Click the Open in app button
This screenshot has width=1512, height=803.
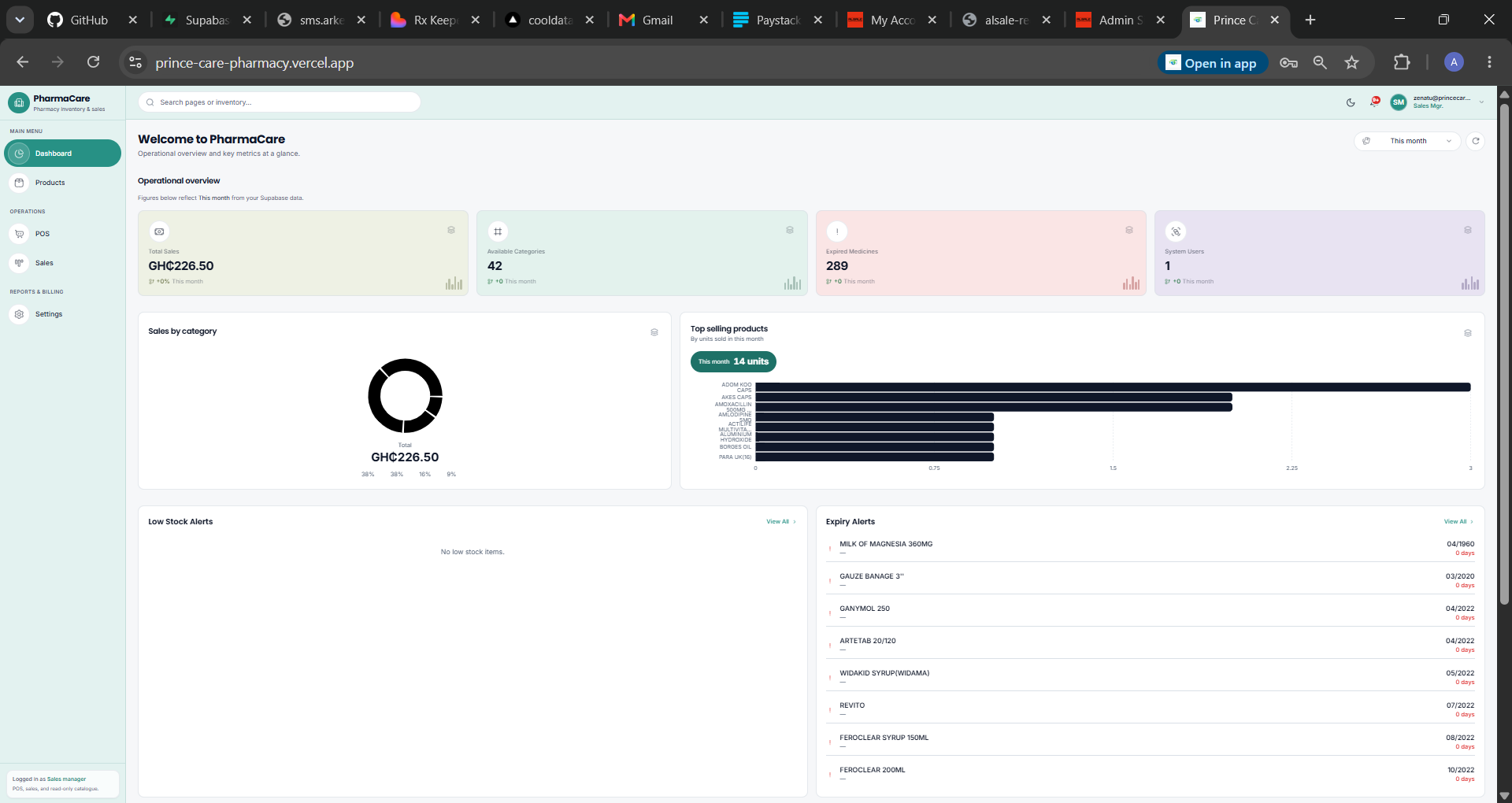click(x=1212, y=63)
